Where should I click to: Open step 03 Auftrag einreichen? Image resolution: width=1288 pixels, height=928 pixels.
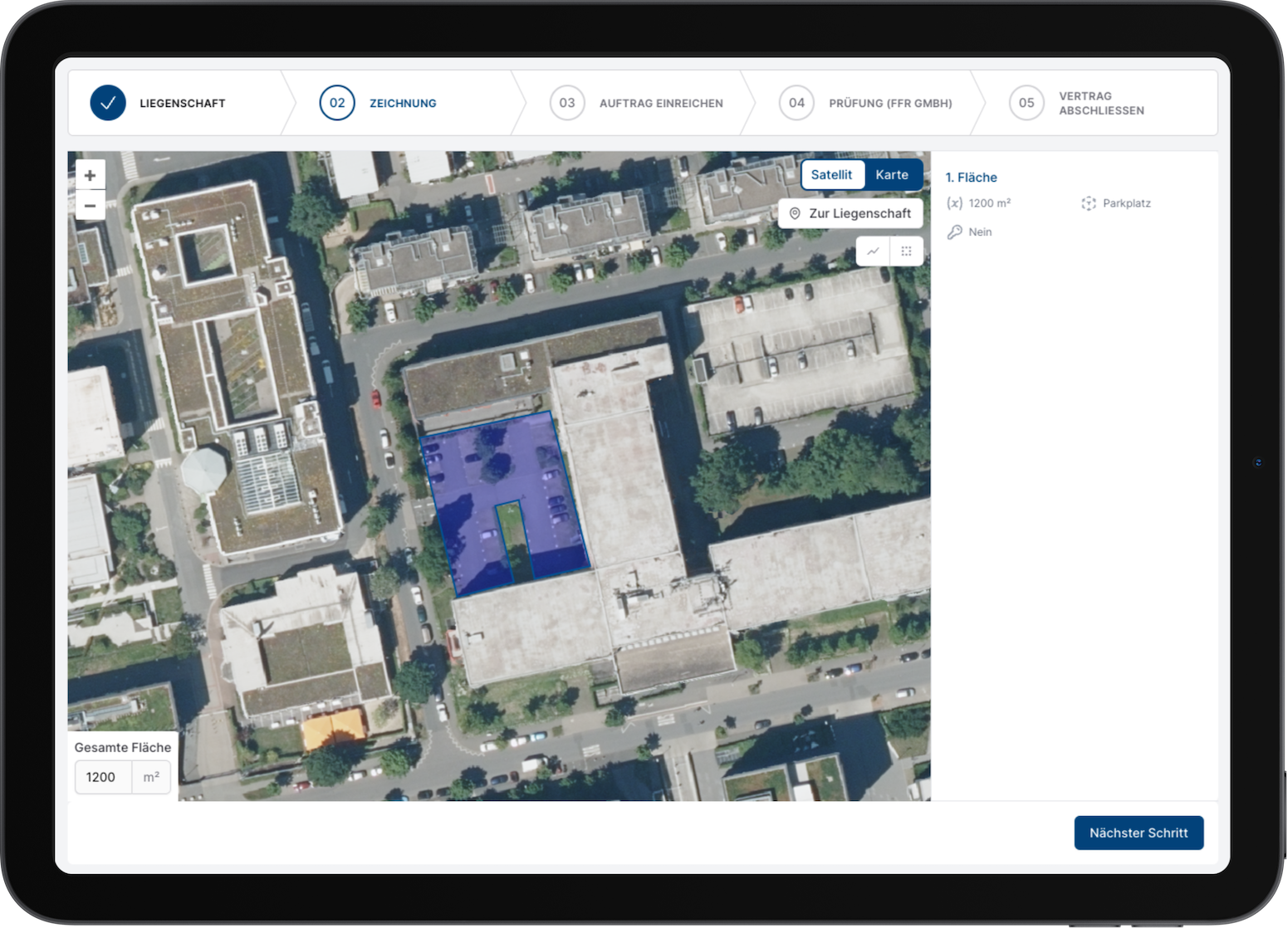(636, 103)
